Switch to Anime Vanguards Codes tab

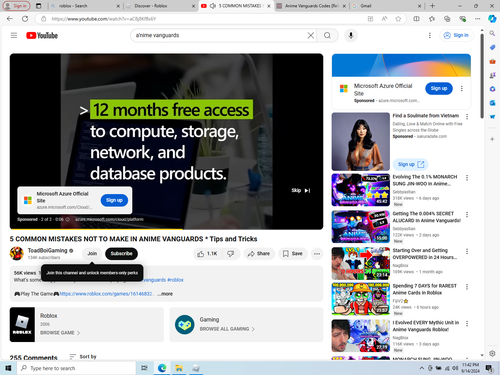point(312,6)
